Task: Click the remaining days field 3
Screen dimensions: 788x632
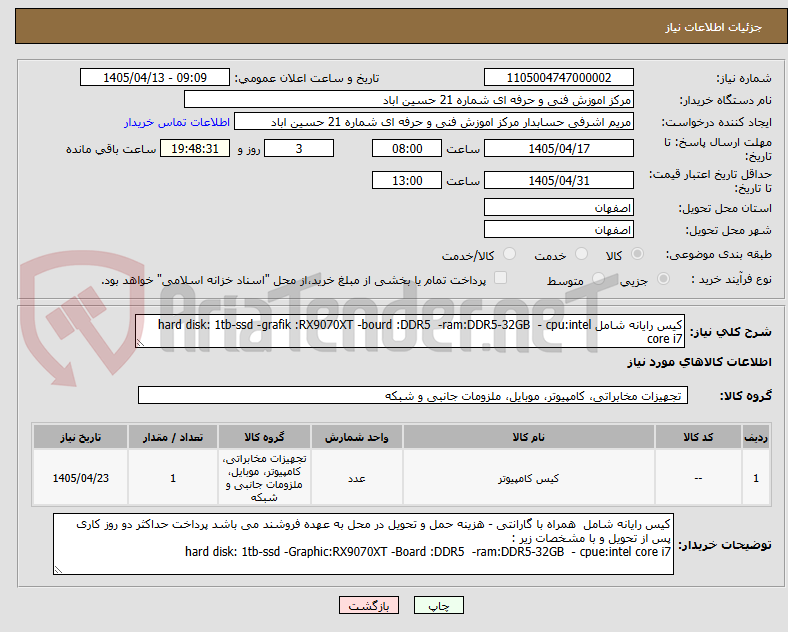Action: pos(299,148)
